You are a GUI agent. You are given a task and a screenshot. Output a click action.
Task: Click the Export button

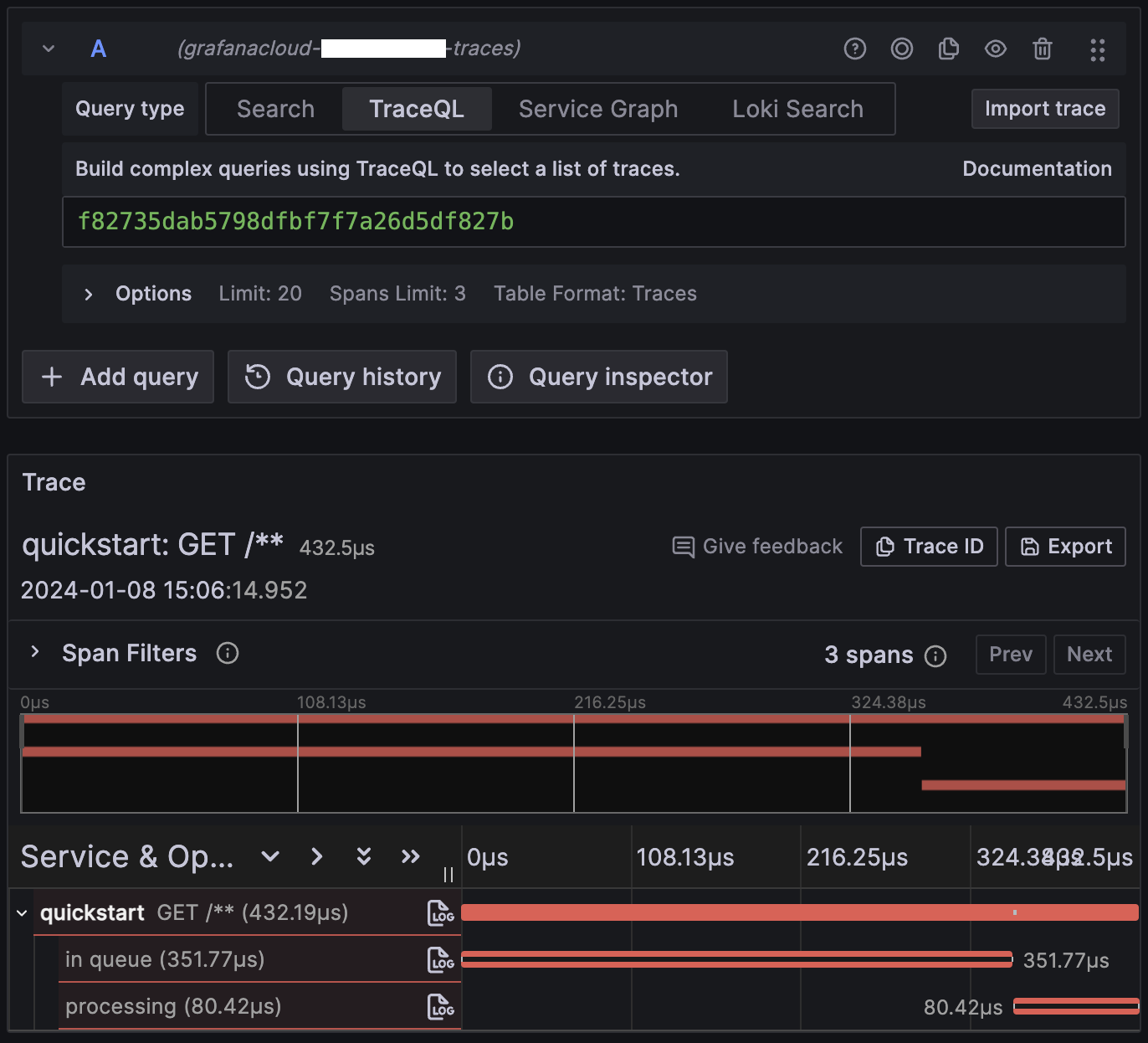1065,547
